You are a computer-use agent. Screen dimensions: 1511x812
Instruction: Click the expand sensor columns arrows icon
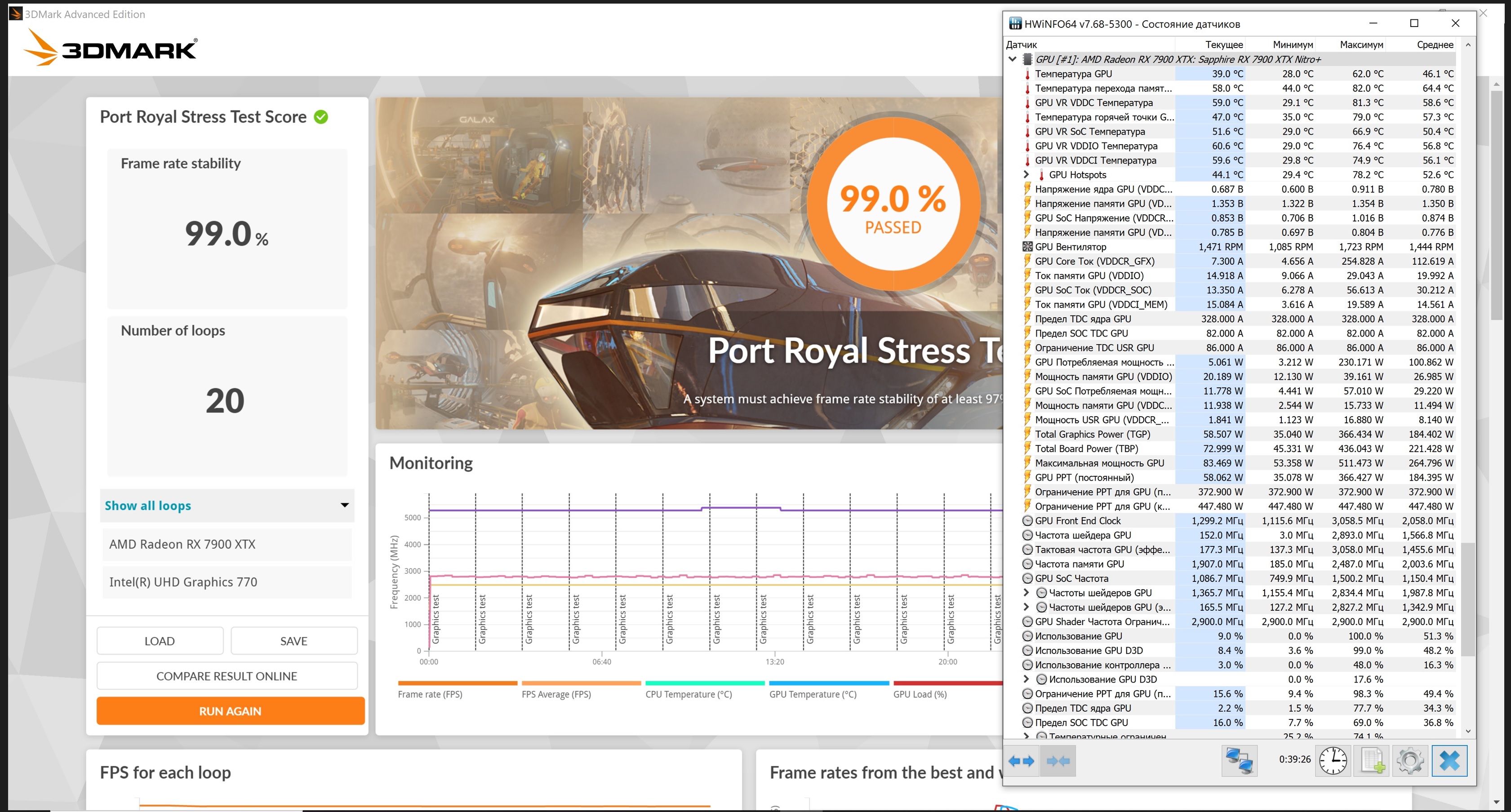[x=1021, y=761]
